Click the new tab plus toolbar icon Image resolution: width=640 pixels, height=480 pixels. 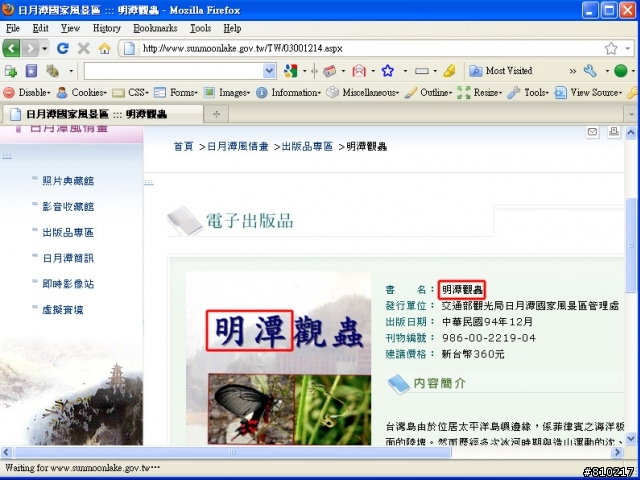point(10,71)
